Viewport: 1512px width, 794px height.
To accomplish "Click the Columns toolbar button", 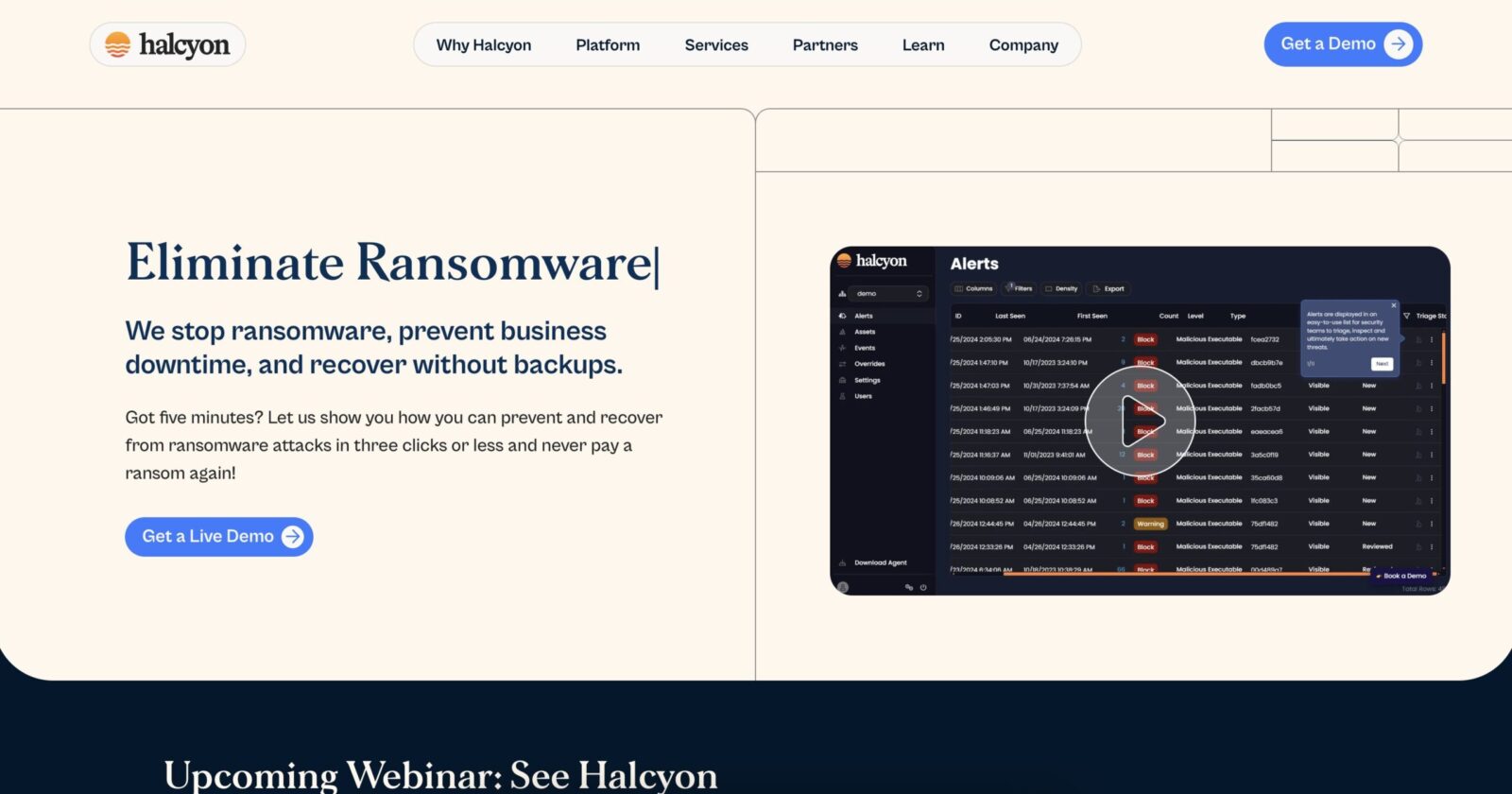I will 973,288.
